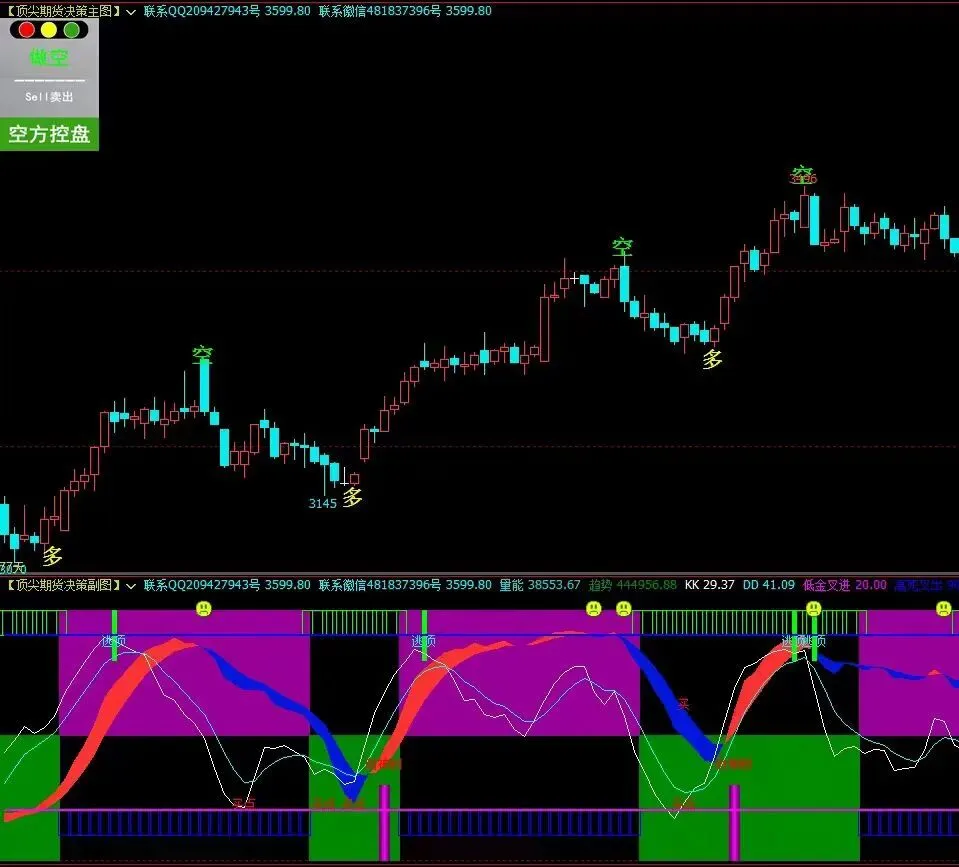
Task: Click the KK 29.37 value
Action: coord(709,585)
